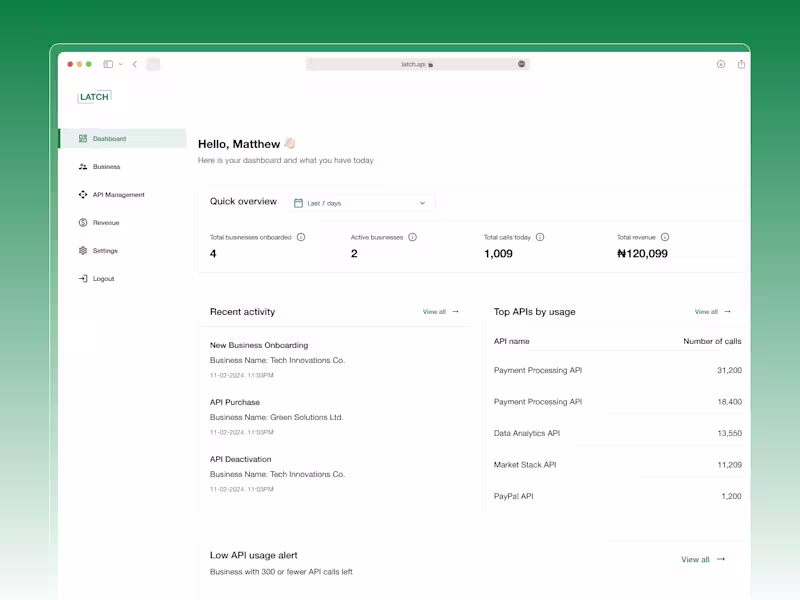Click the LATCH logo
Image resolution: width=800 pixels, height=600 pixels.
click(94, 96)
